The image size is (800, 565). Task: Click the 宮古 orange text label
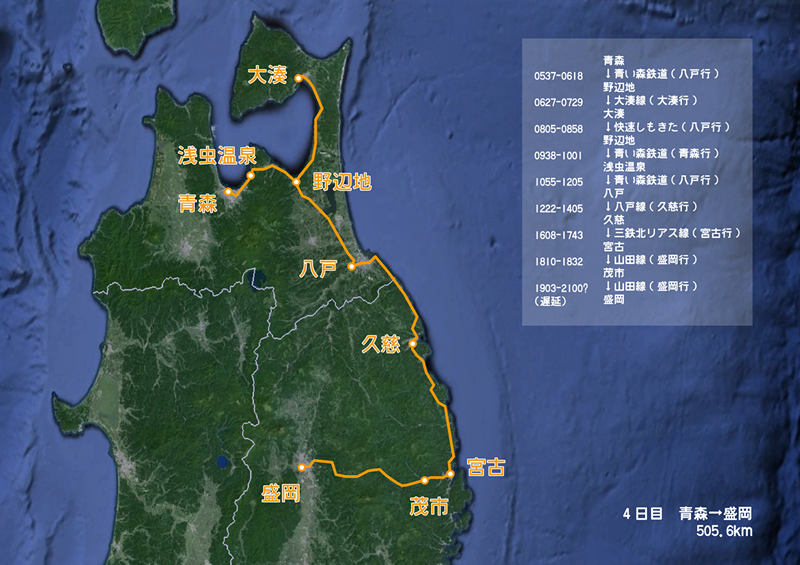pyautogui.click(x=486, y=467)
